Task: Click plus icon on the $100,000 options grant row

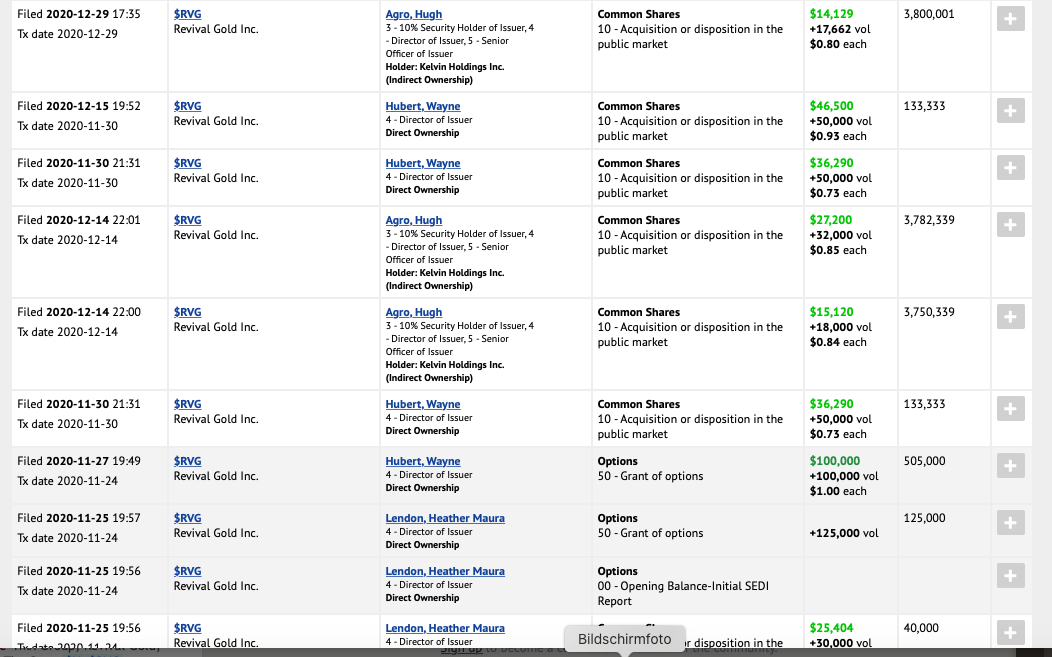Action: click(x=1011, y=466)
